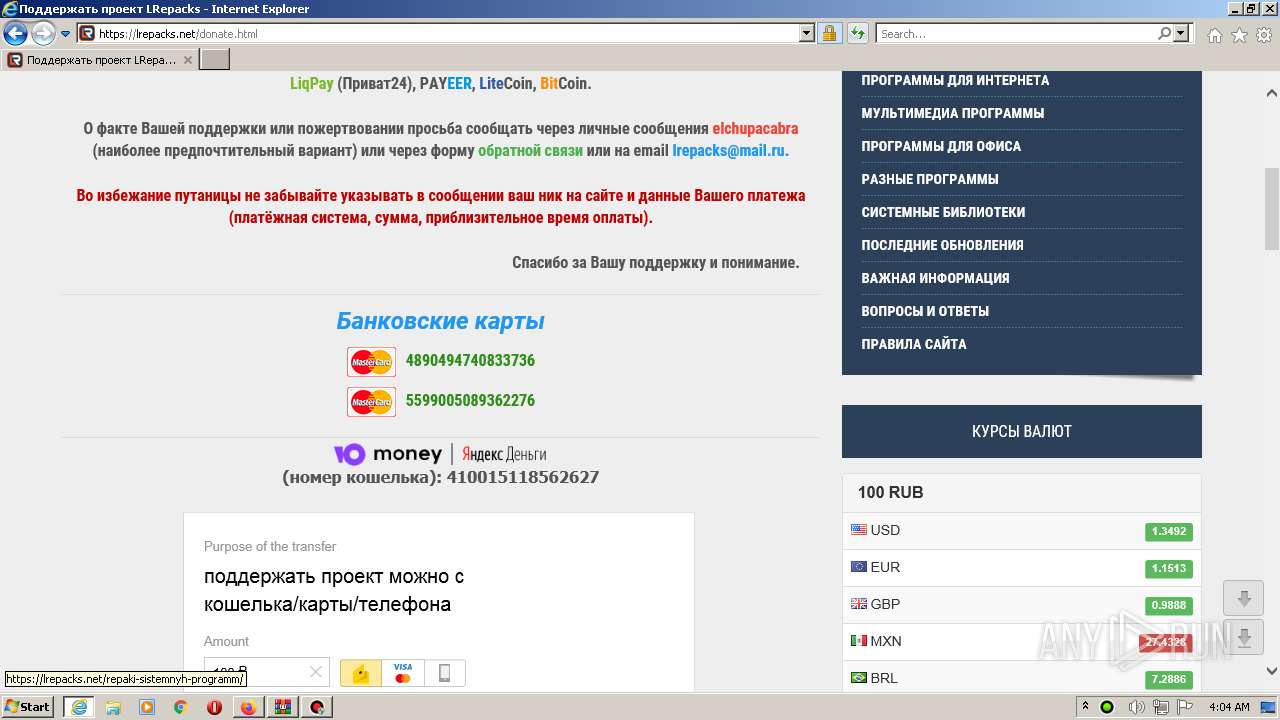Click the MasterCard logo beside 5599005089362276
The width and height of the screenshot is (1280, 720).
pos(371,401)
